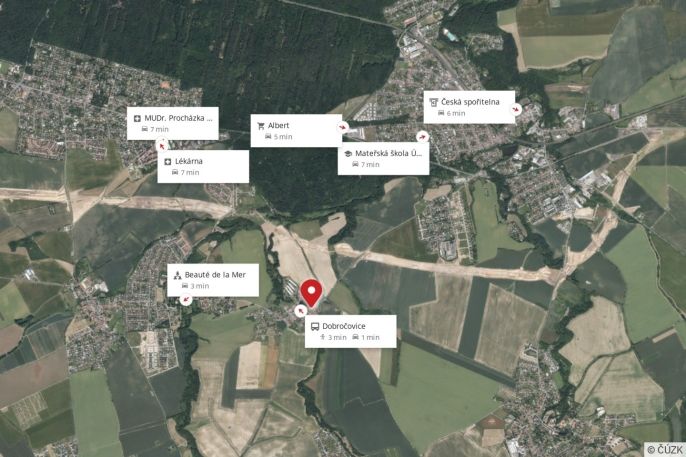Click the arrow marker next to Česká spořitelna
This screenshot has height=457, width=686.
(x=516, y=109)
